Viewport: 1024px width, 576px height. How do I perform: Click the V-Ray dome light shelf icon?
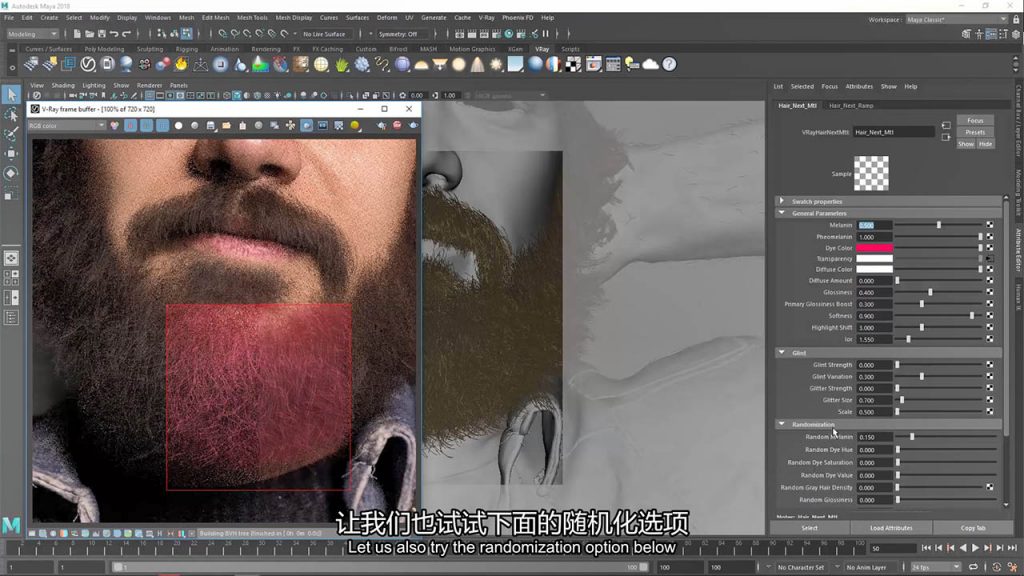(421, 64)
